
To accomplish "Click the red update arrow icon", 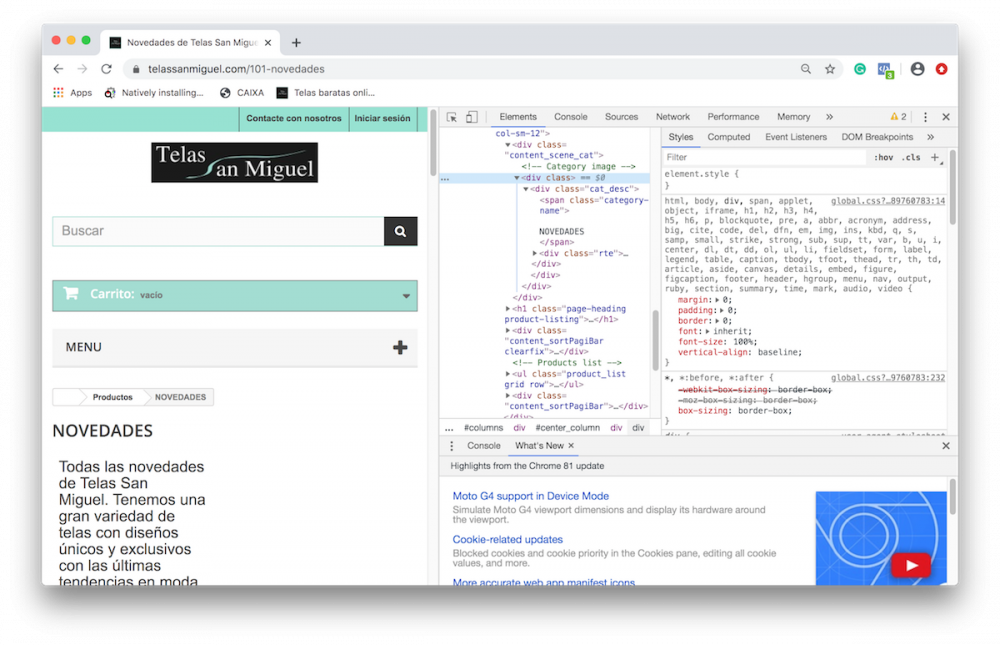I will [941, 69].
